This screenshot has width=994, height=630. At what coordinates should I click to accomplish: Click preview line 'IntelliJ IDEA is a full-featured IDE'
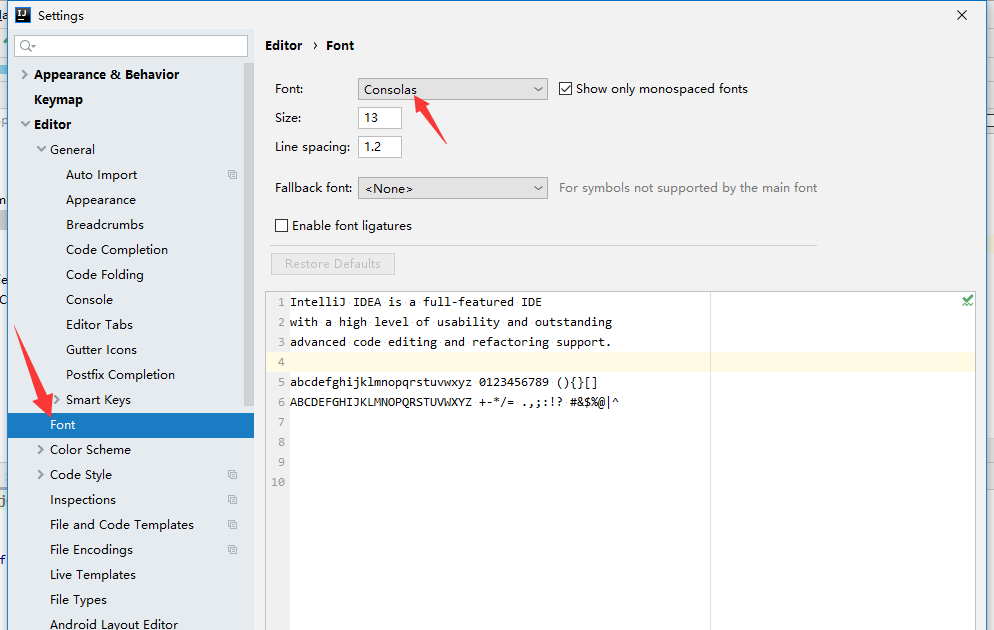pyautogui.click(x=416, y=302)
